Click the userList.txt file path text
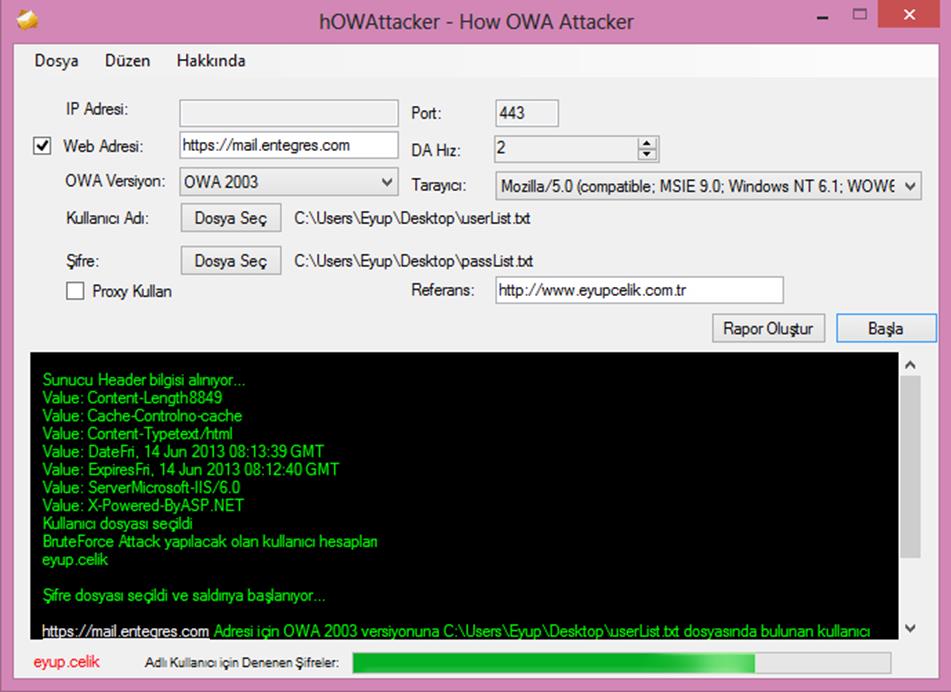 coord(412,218)
